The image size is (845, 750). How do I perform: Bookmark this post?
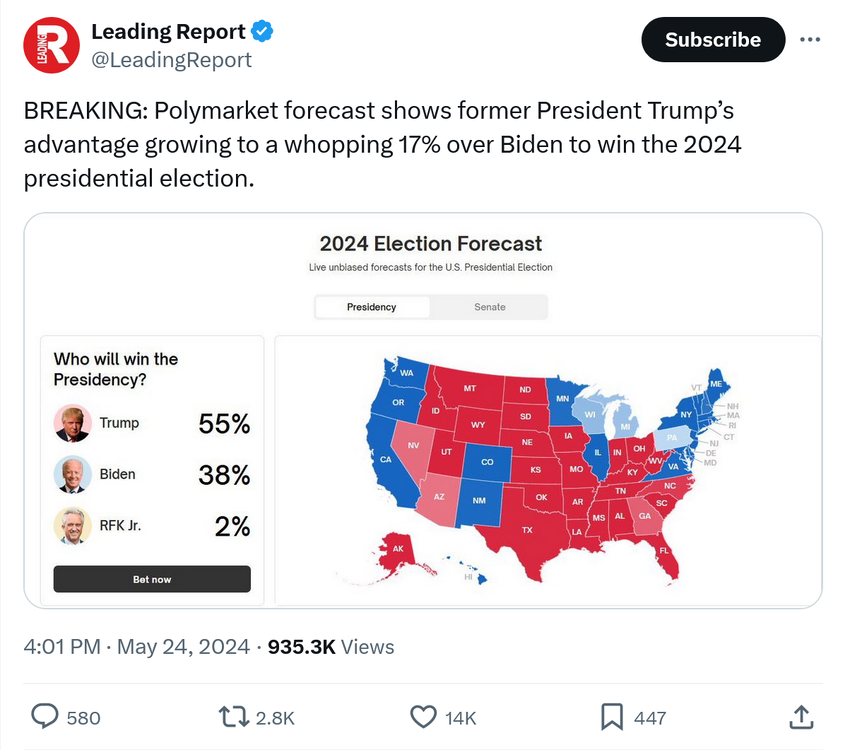(612, 716)
